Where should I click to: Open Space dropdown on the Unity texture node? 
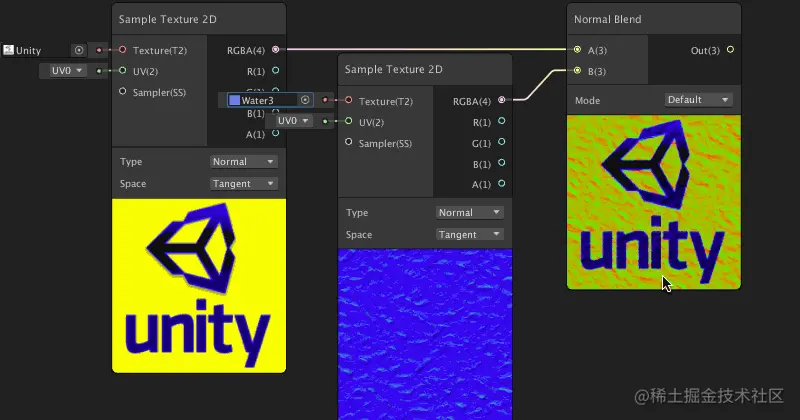click(243, 183)
